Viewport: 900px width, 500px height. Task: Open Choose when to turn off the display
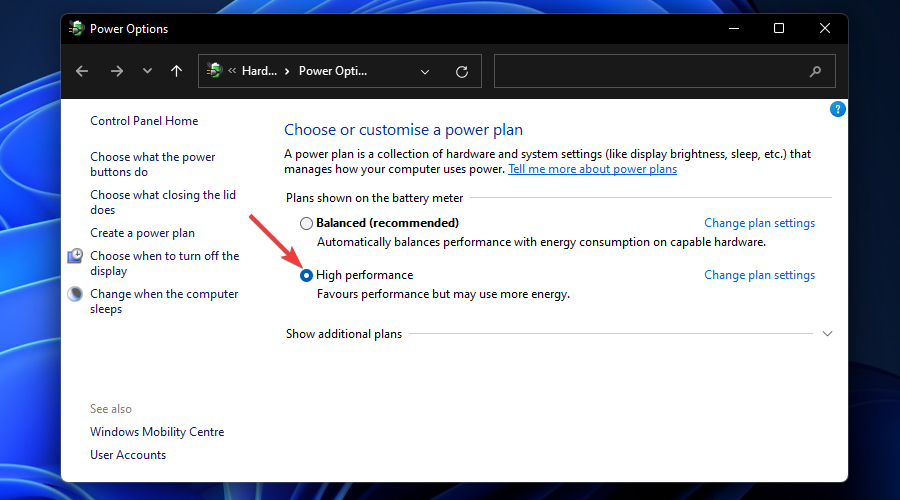coord(165,263)
